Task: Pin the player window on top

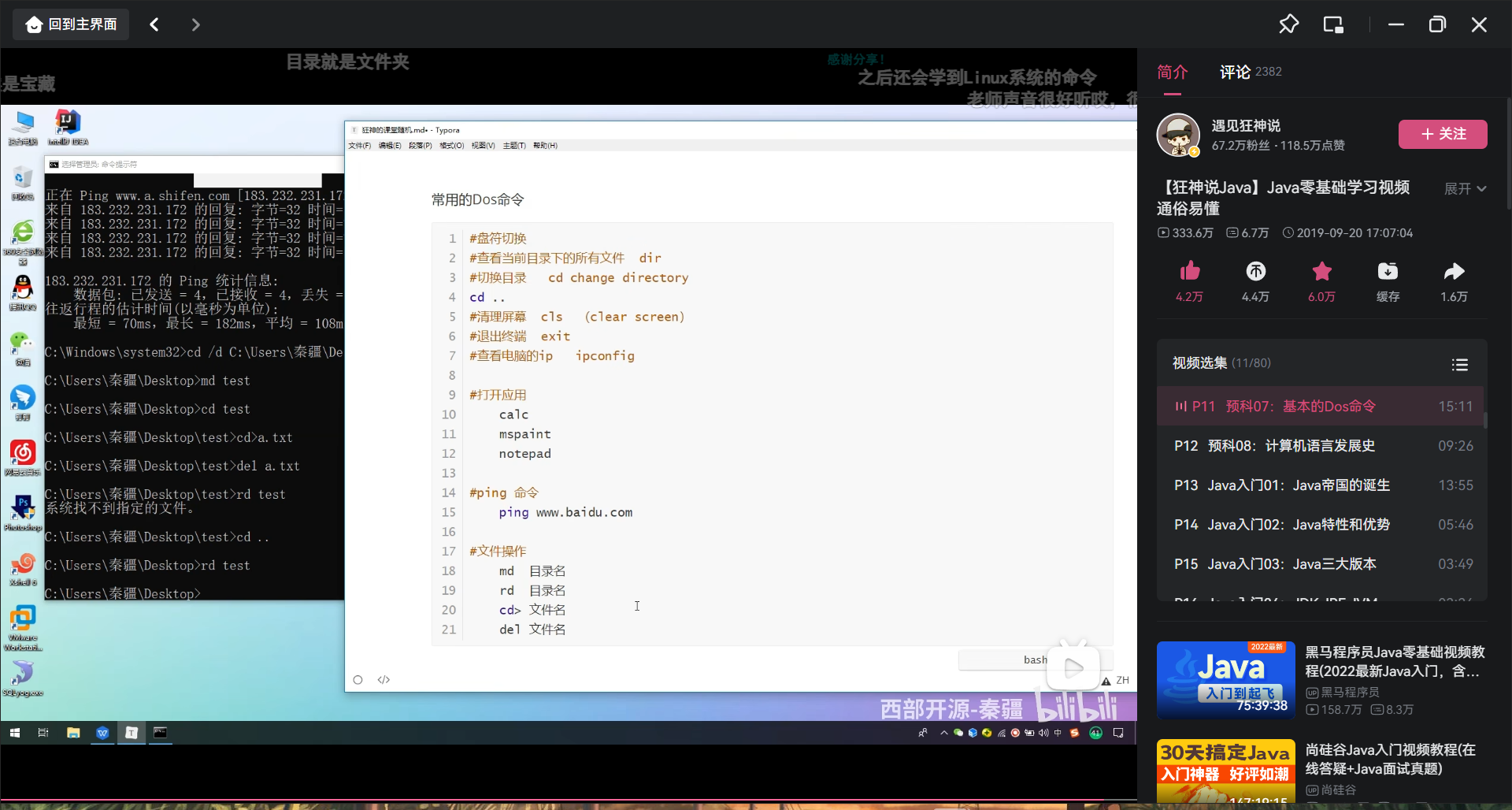Action: click(1288, 24)
